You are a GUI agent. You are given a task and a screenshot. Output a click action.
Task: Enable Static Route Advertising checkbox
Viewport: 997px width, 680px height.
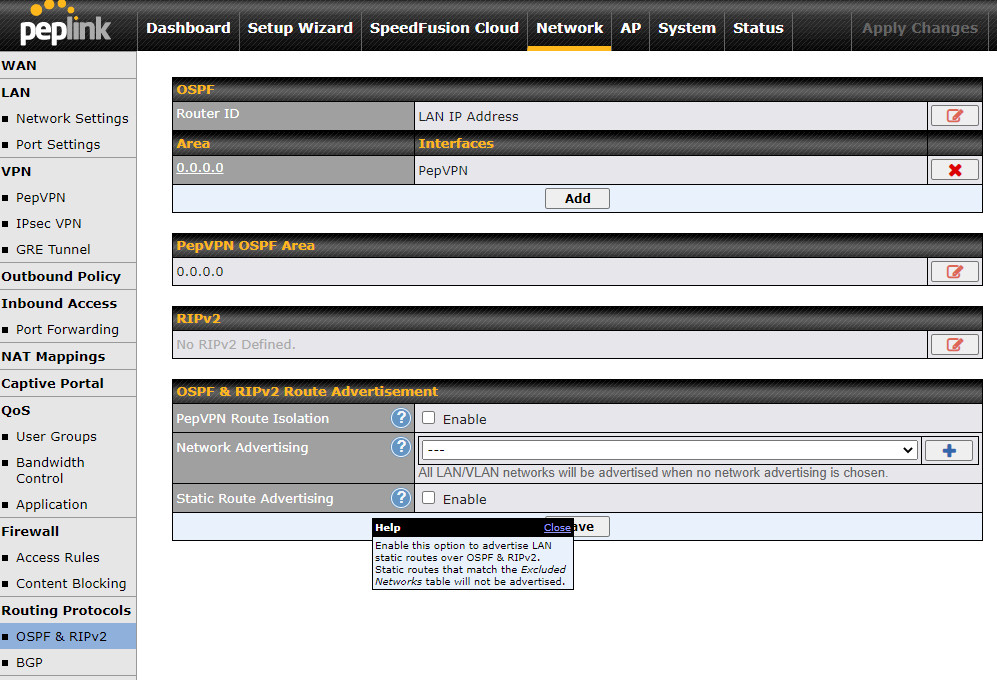[429, 498]
